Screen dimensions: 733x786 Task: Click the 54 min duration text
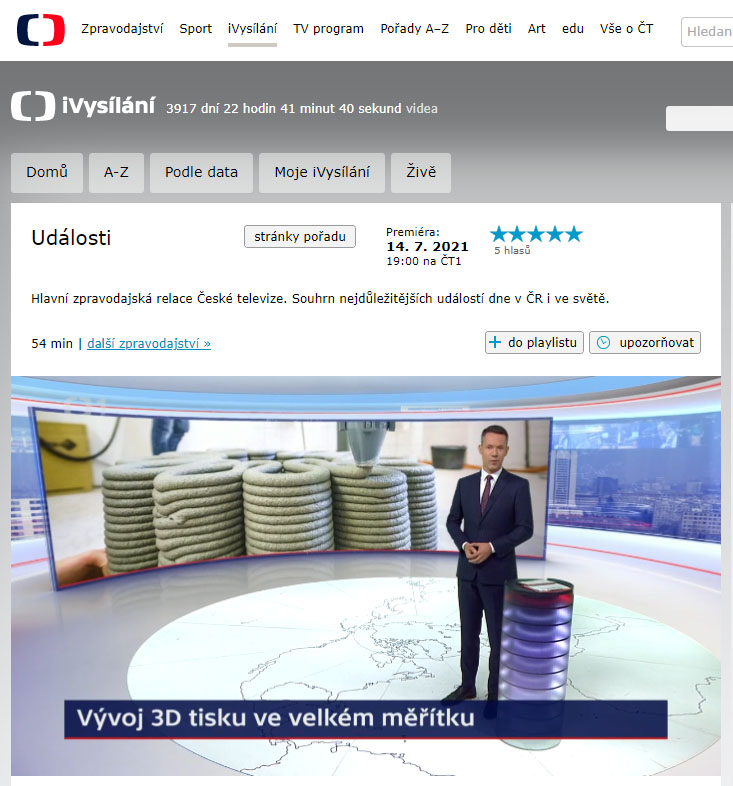52,343
